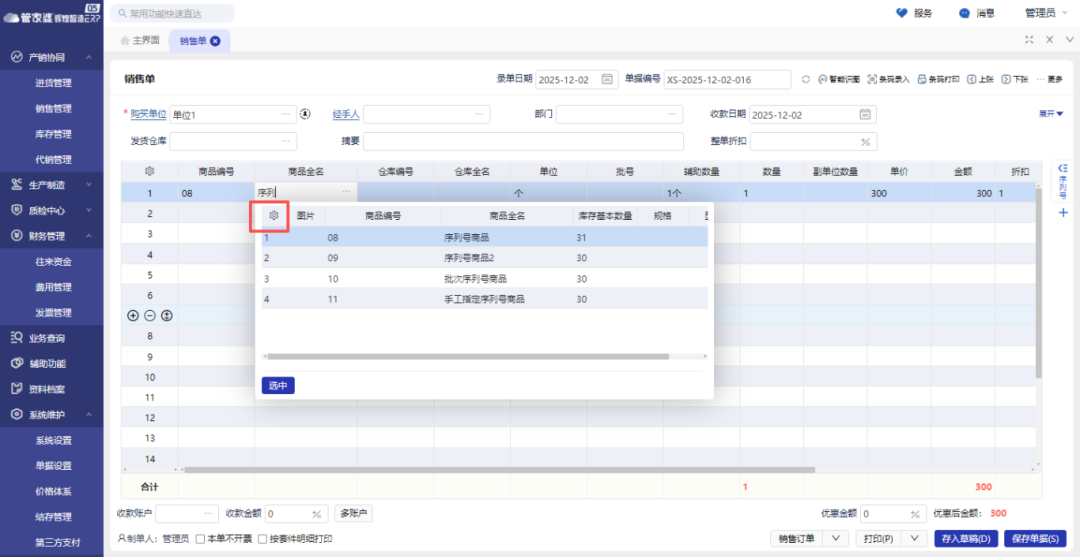Open 库存管理 in sidebar
The image size is (1080, 557).
(53, 134)
